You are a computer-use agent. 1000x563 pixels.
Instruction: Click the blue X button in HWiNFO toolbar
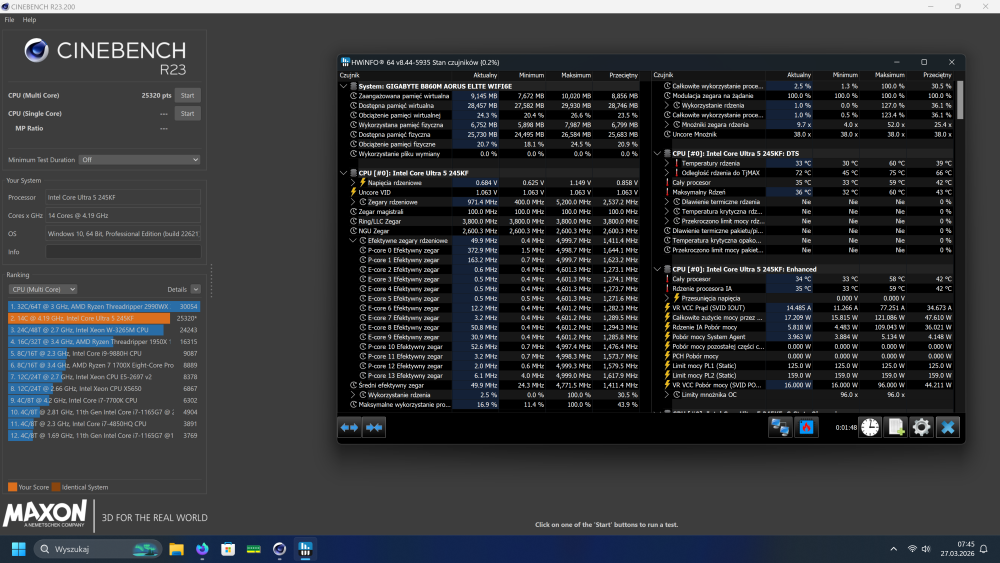coord(948,427)
